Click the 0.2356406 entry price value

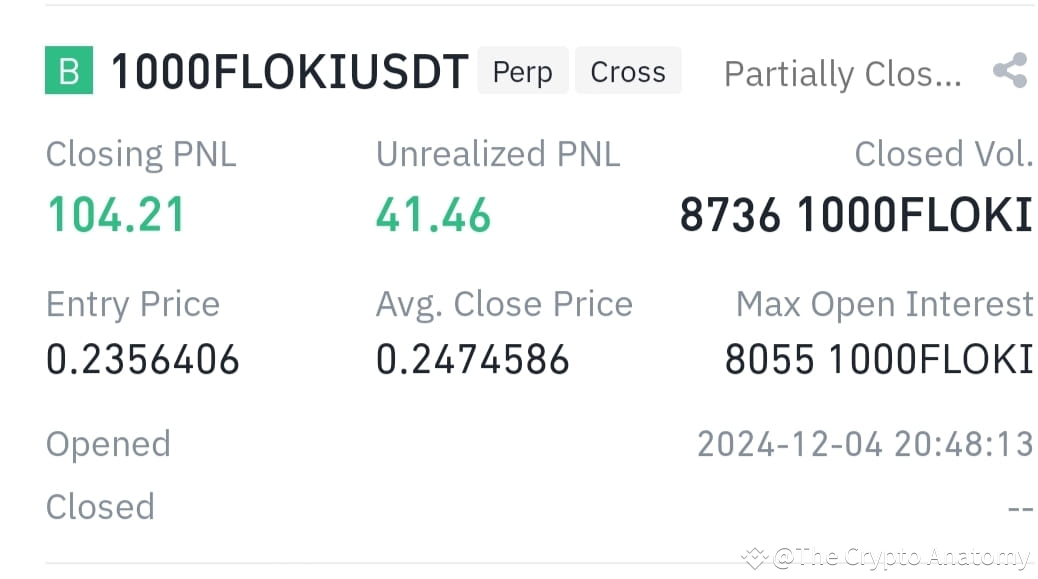tap(142, 360)
